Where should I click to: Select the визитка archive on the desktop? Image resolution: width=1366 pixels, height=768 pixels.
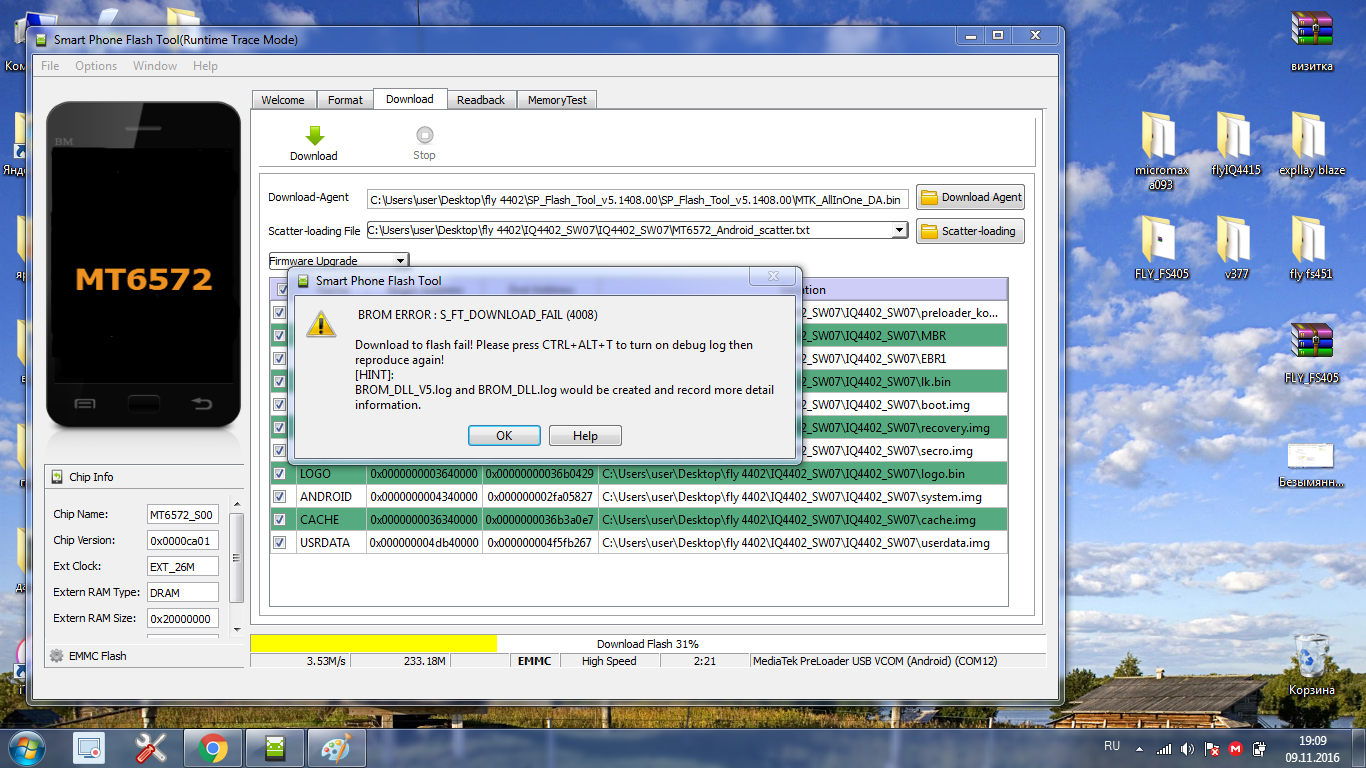coord(1312,42)
